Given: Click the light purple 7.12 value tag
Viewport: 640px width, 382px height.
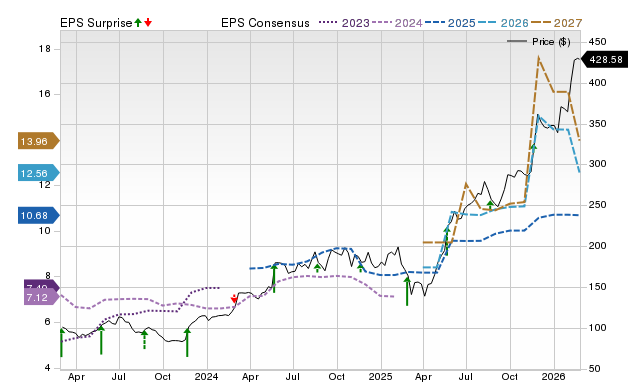Looking at the screenshot, I should tap(41, 297).
